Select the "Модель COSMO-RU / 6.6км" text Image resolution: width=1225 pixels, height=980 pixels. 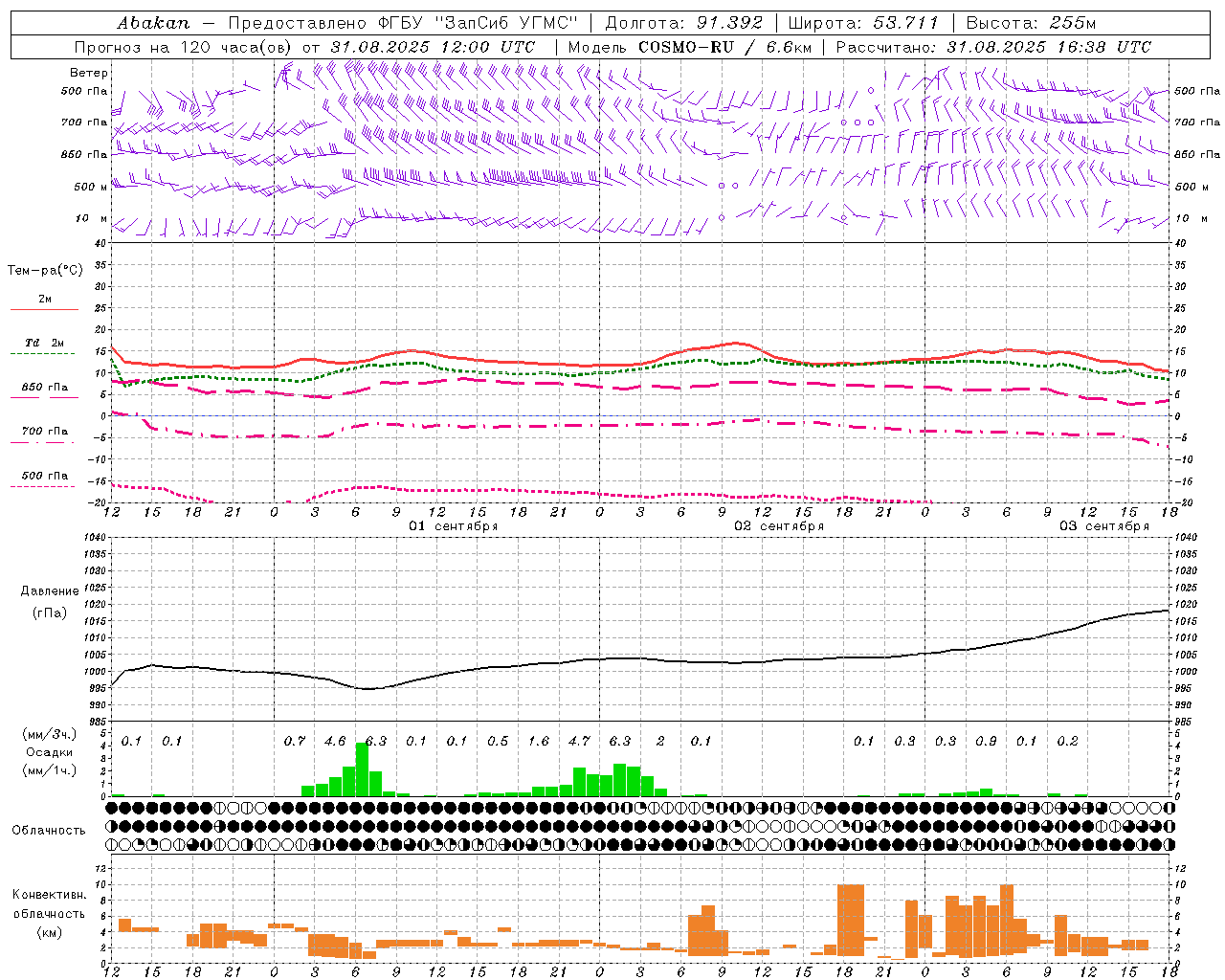690,47
